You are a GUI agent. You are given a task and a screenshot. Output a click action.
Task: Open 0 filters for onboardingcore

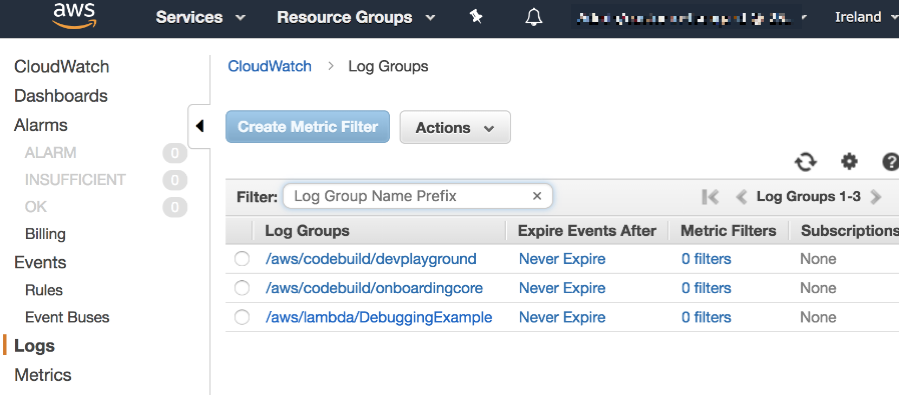706,288
